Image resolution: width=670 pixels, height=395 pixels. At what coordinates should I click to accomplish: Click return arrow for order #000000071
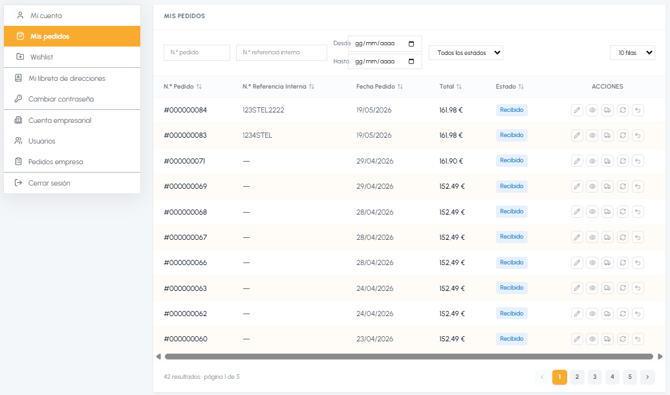coord(638,161)
